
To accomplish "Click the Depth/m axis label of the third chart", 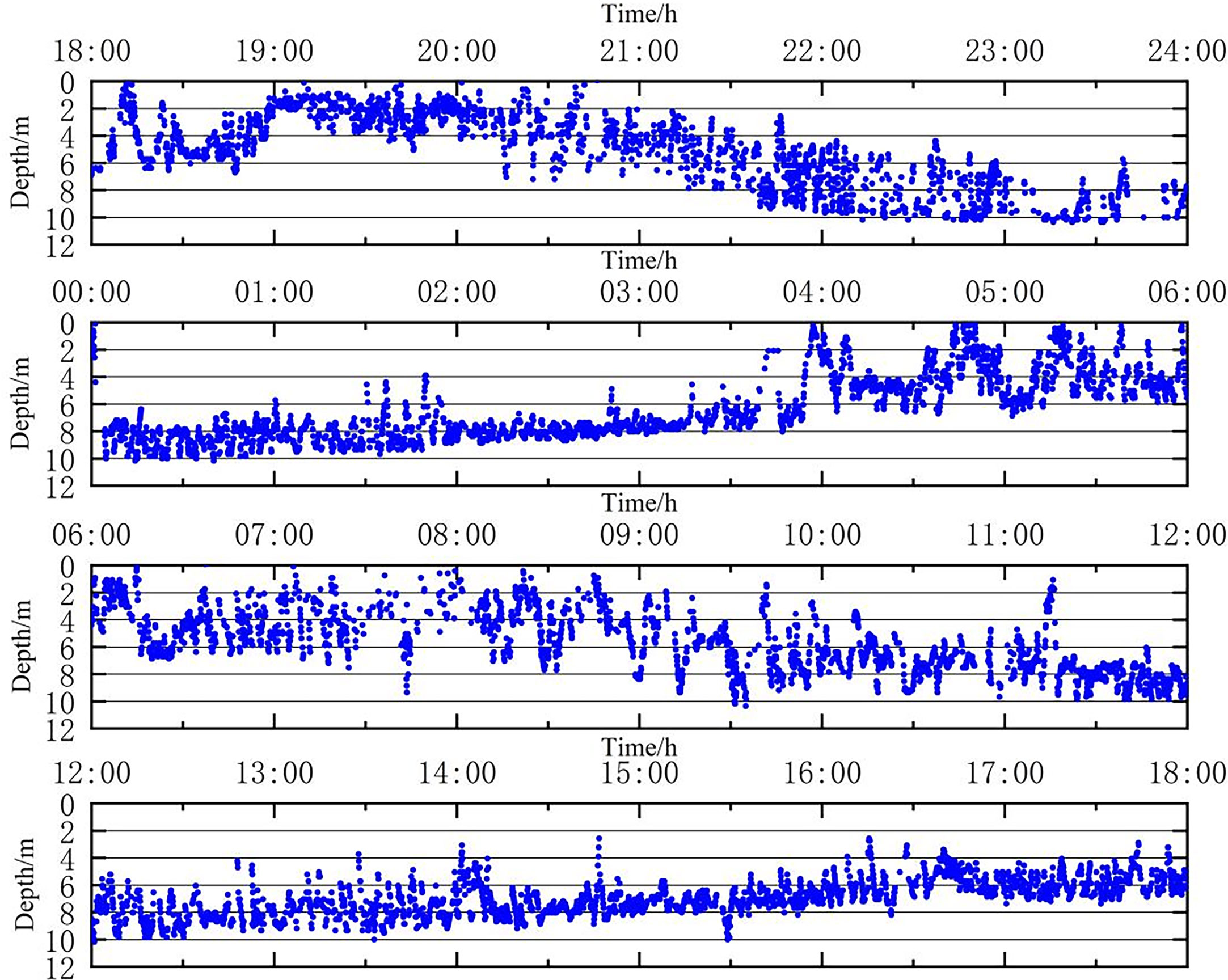I will tap(21, 646).
